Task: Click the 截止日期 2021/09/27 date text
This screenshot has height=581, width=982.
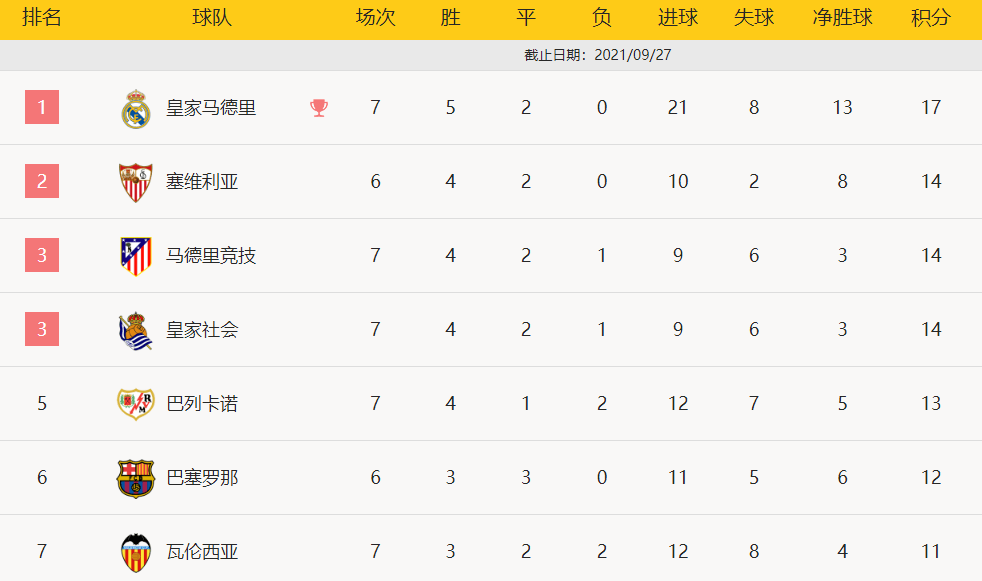Action: pos(597,55)
